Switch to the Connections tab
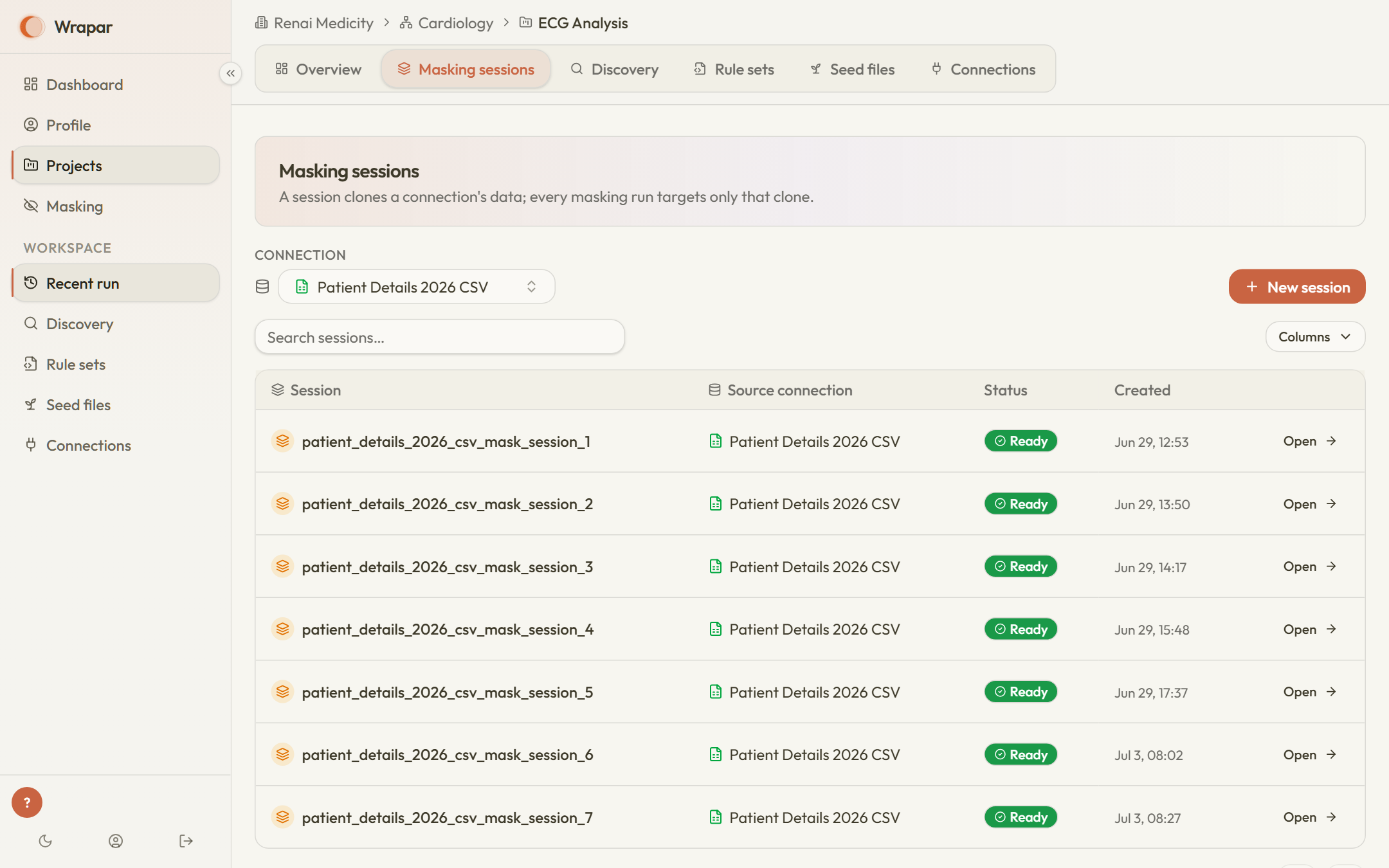The image size is (1389, 868). [x=984, y=69]
